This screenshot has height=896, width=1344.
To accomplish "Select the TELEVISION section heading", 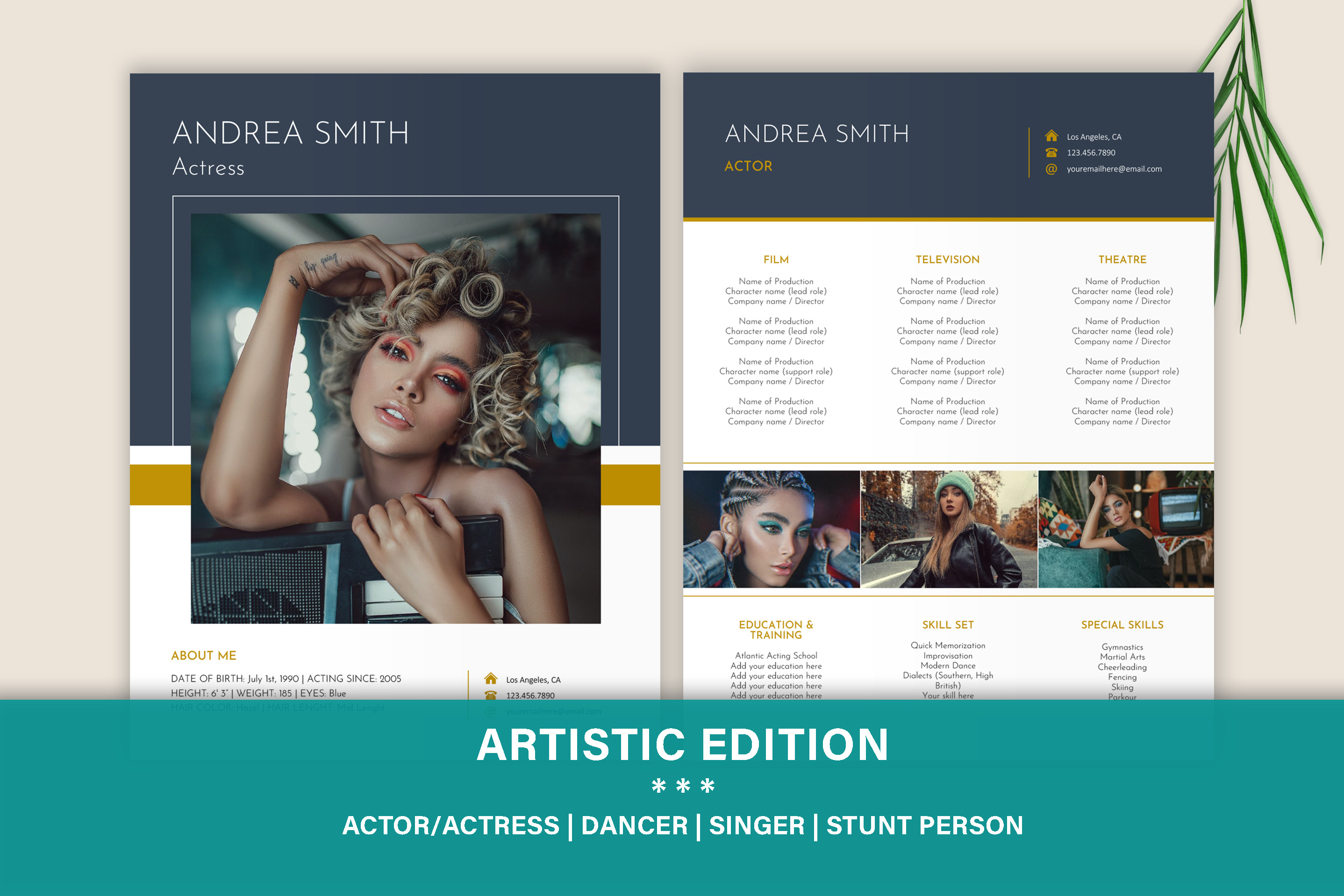I will 948,259.
